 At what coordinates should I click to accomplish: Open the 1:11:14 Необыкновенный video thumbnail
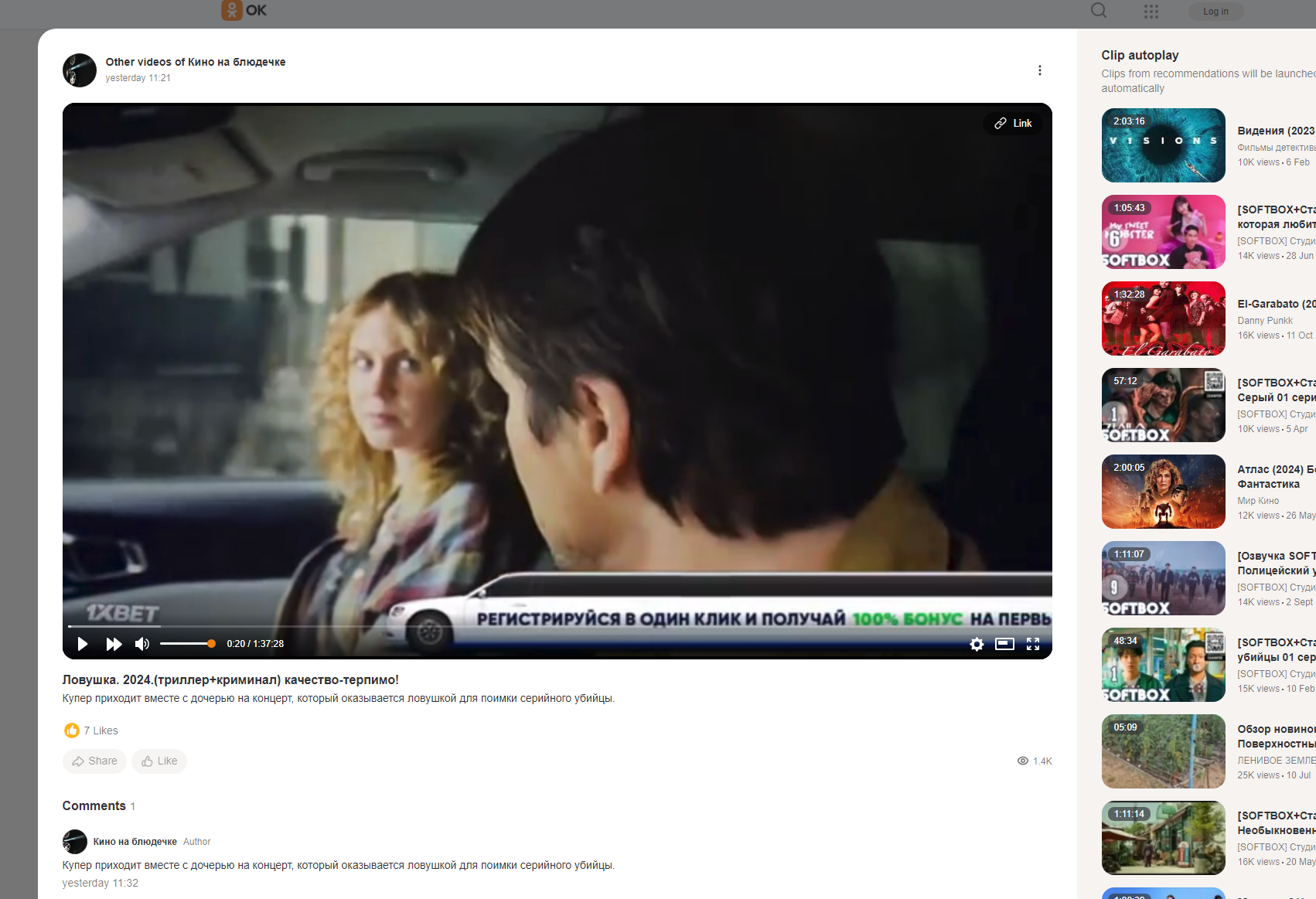click(1163, 838)
